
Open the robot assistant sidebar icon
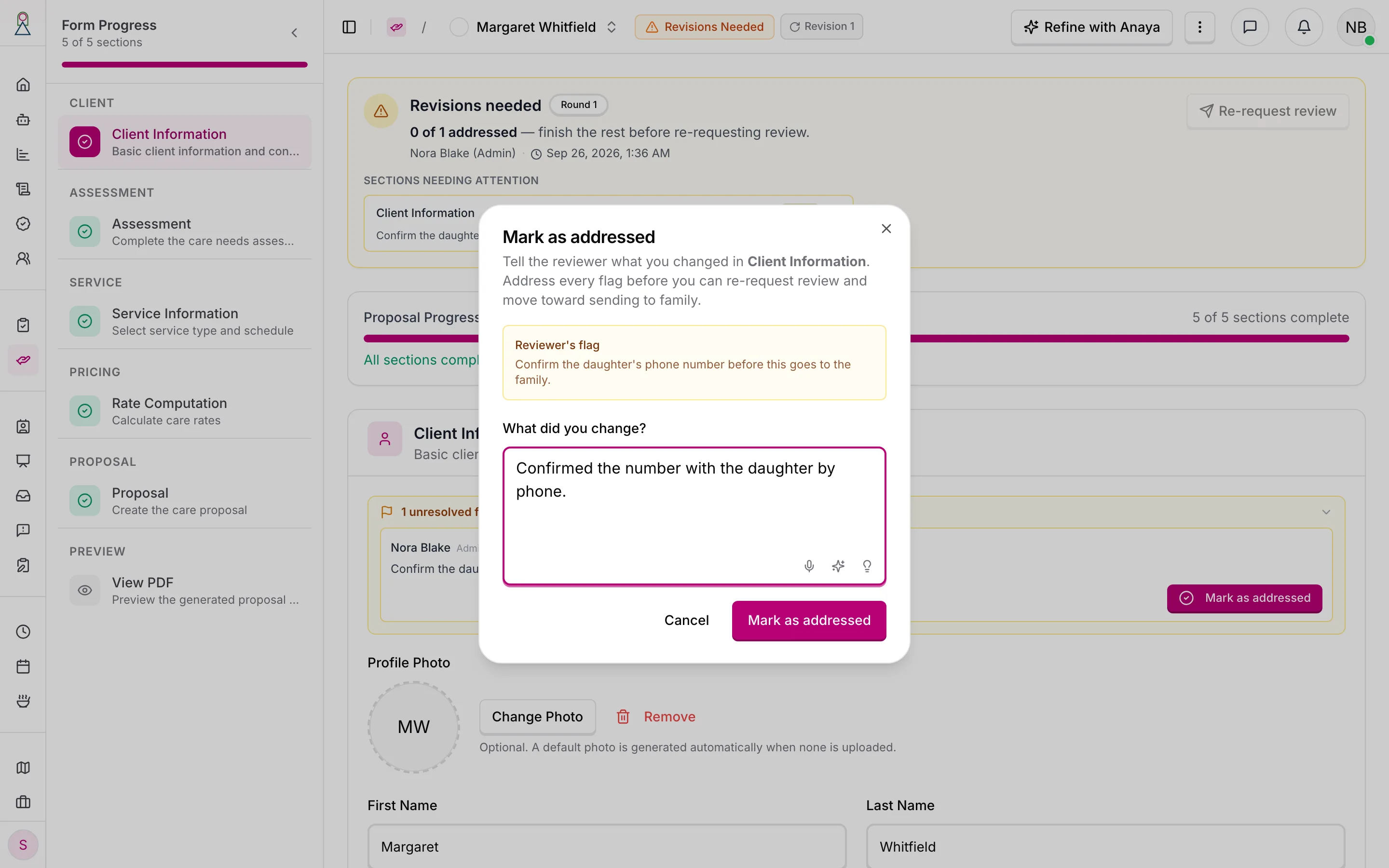(x=23, y=120)
